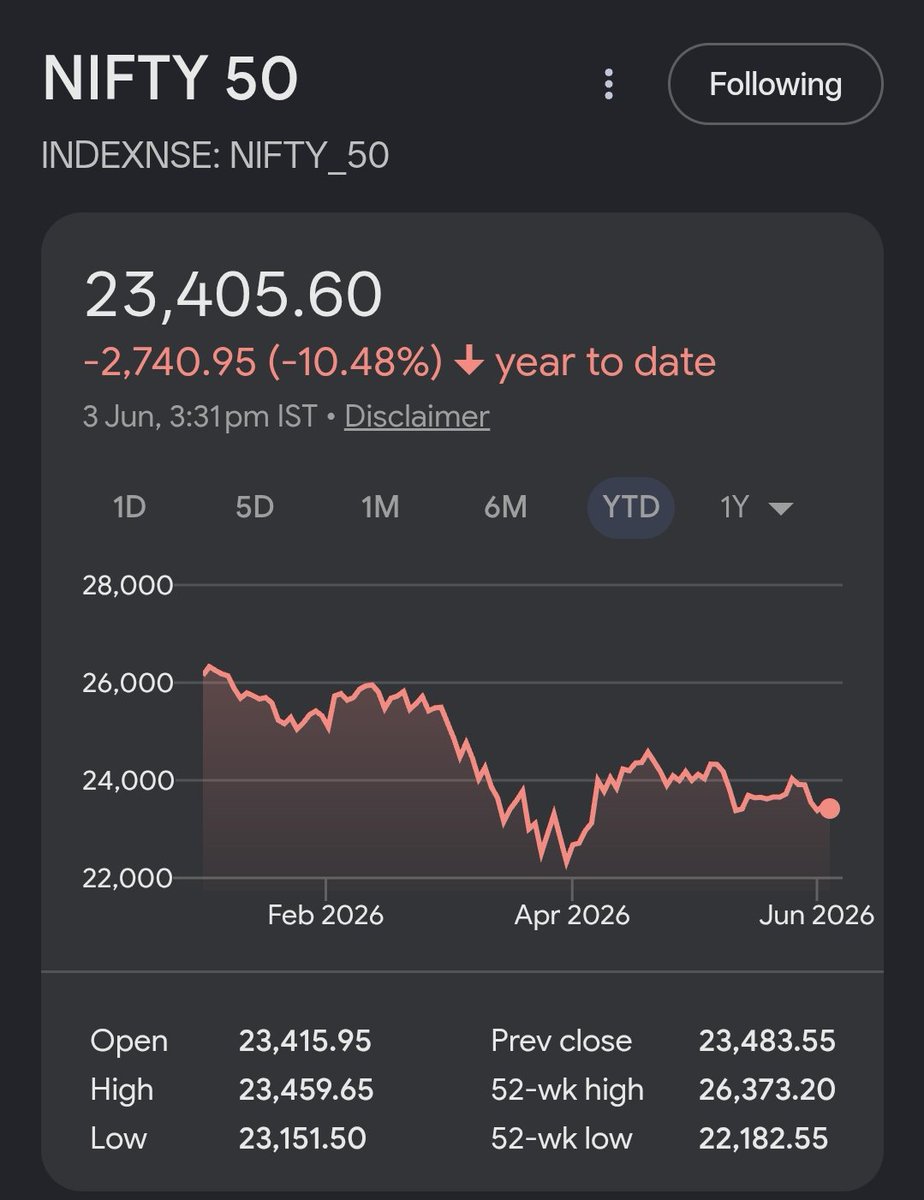
Task: Click the 28,000 y-axis label
Action: click(128, 585)
